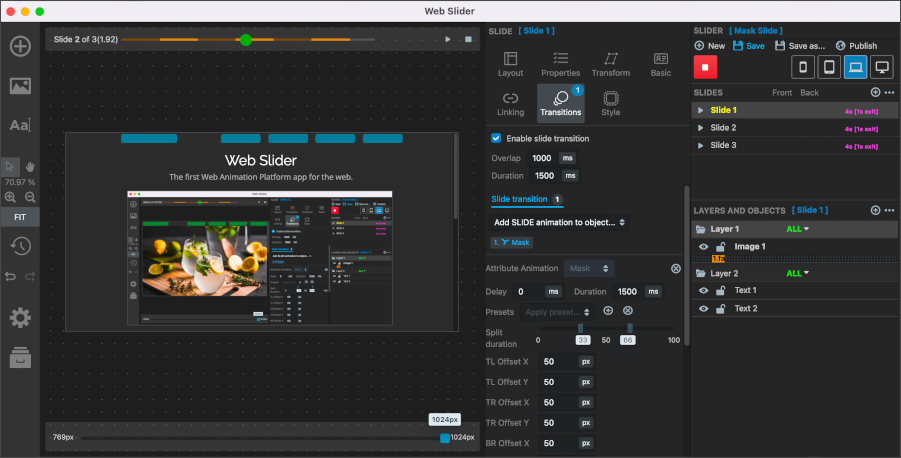This screenshot has height=458, width=901.
Task: Toggle lock icon for Text 1
Action: tap(721, 291)
